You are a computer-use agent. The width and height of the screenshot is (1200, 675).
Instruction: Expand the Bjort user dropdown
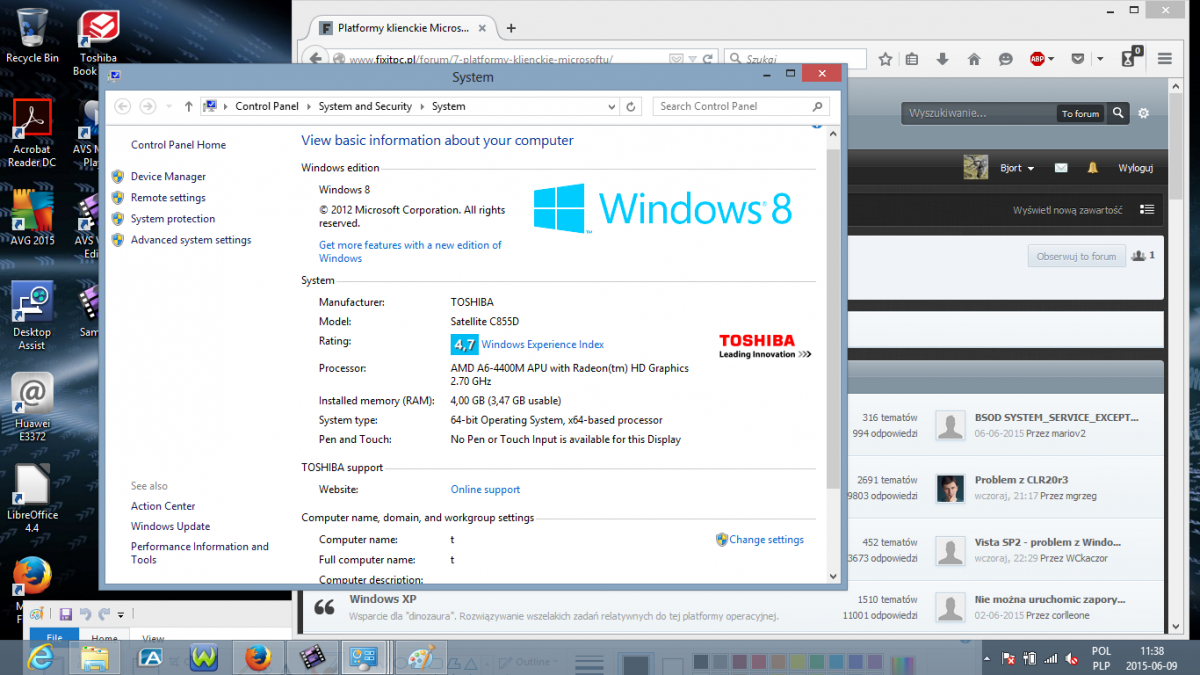click(1017, 168)
